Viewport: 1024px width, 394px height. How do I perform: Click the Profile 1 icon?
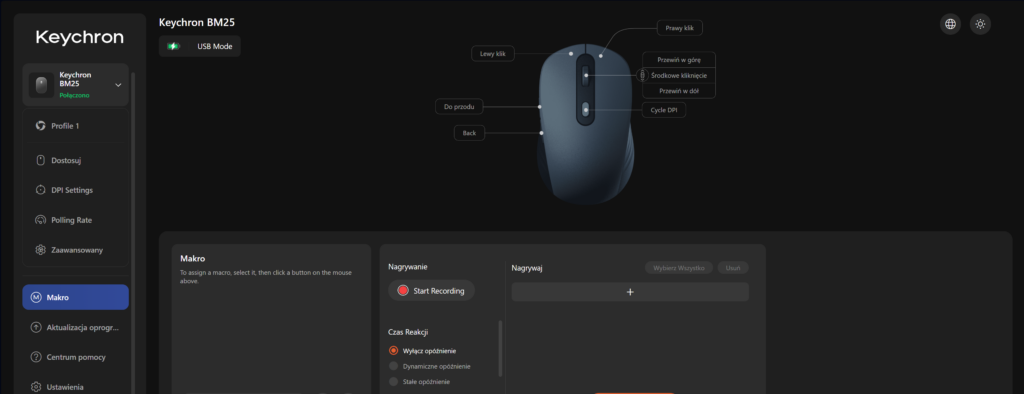click(40, 125)
